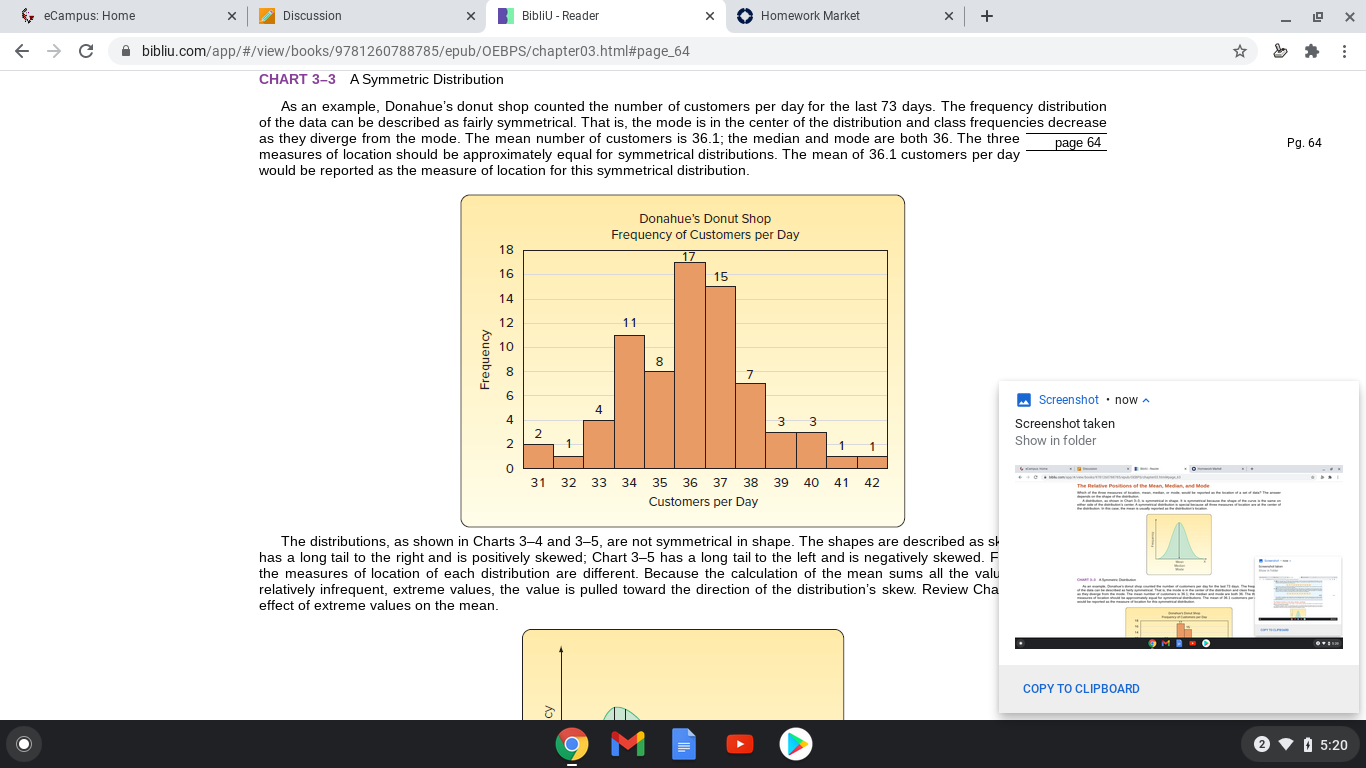Bookmark this page with the star icon
Viewport: 1366px width, 768px height.
pyautogui.click(x=1240, y=51)
